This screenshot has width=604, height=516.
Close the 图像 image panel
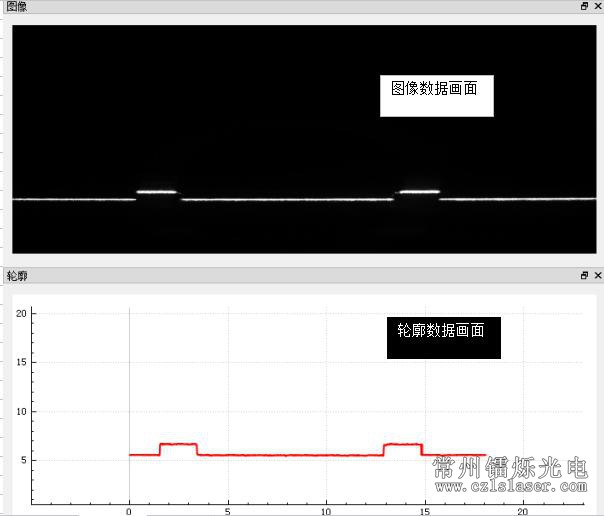(598, 6)
